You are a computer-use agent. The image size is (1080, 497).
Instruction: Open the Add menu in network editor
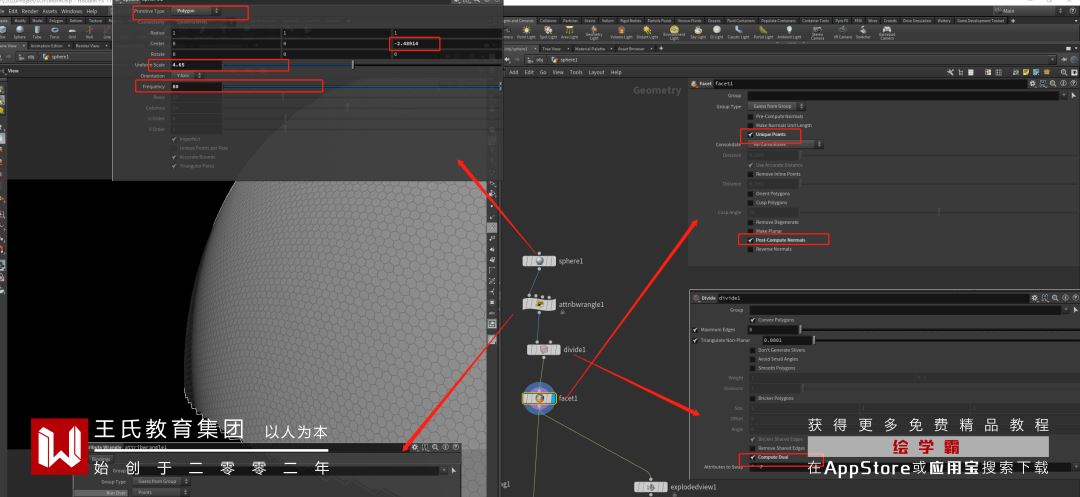[514, 72]
